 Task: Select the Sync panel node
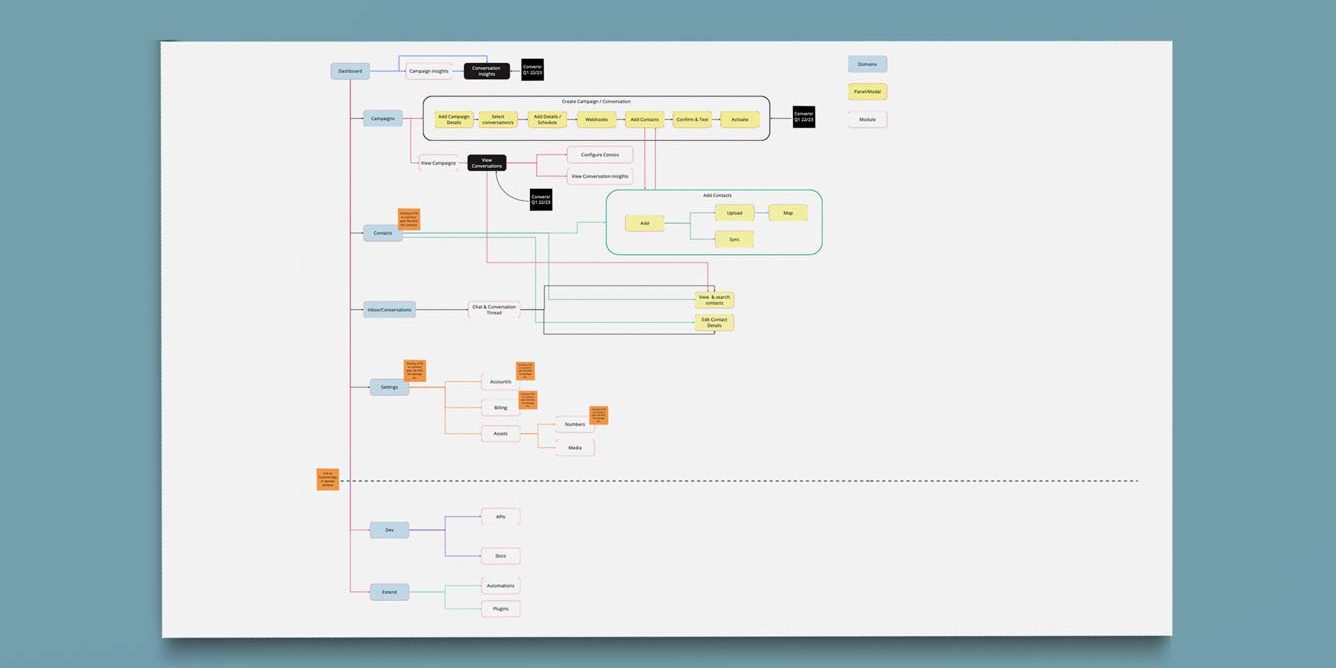point(735,239)
